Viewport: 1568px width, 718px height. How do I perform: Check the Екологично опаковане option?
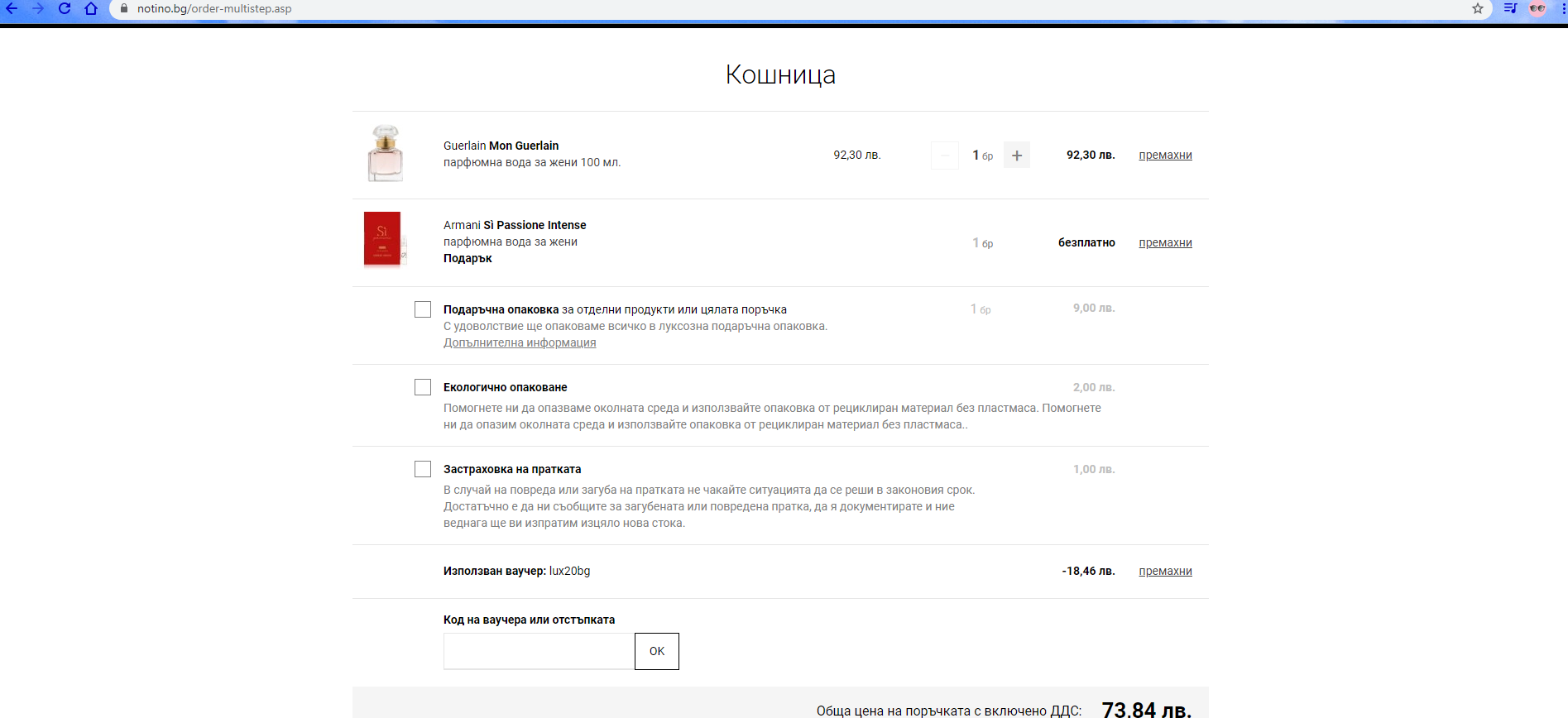pyautogui.click(x=423, y=387)
